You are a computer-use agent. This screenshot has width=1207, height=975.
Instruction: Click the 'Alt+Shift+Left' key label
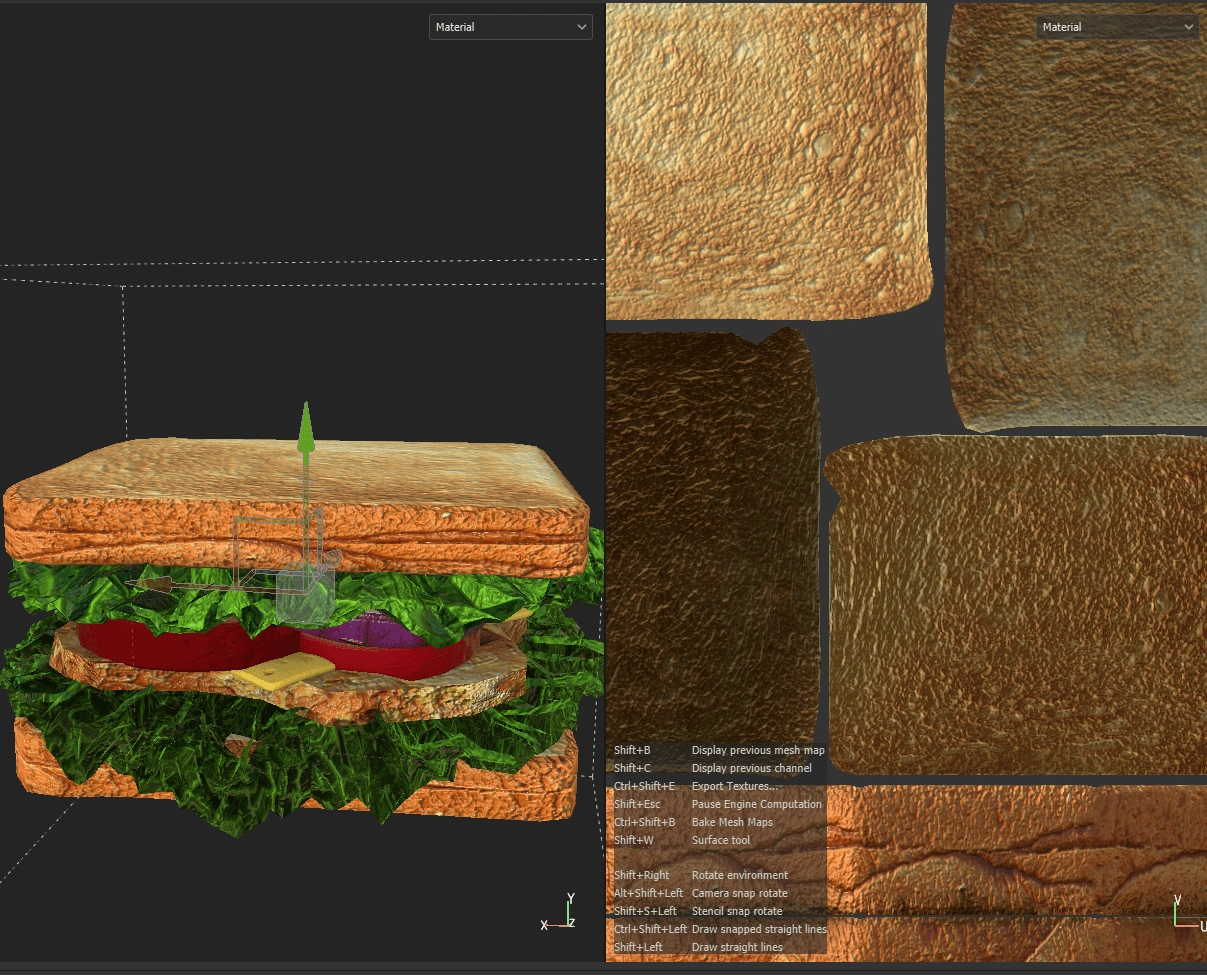648,893
